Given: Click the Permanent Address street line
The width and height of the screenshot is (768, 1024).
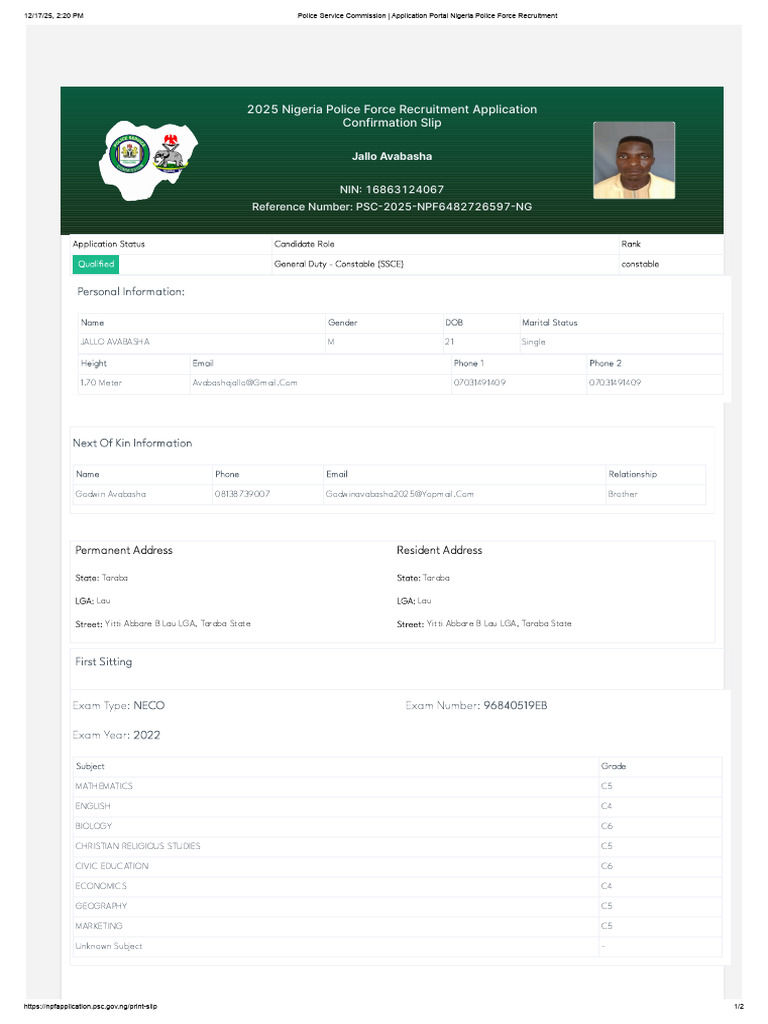Looking at the screenshot, I should coord(163,624).
